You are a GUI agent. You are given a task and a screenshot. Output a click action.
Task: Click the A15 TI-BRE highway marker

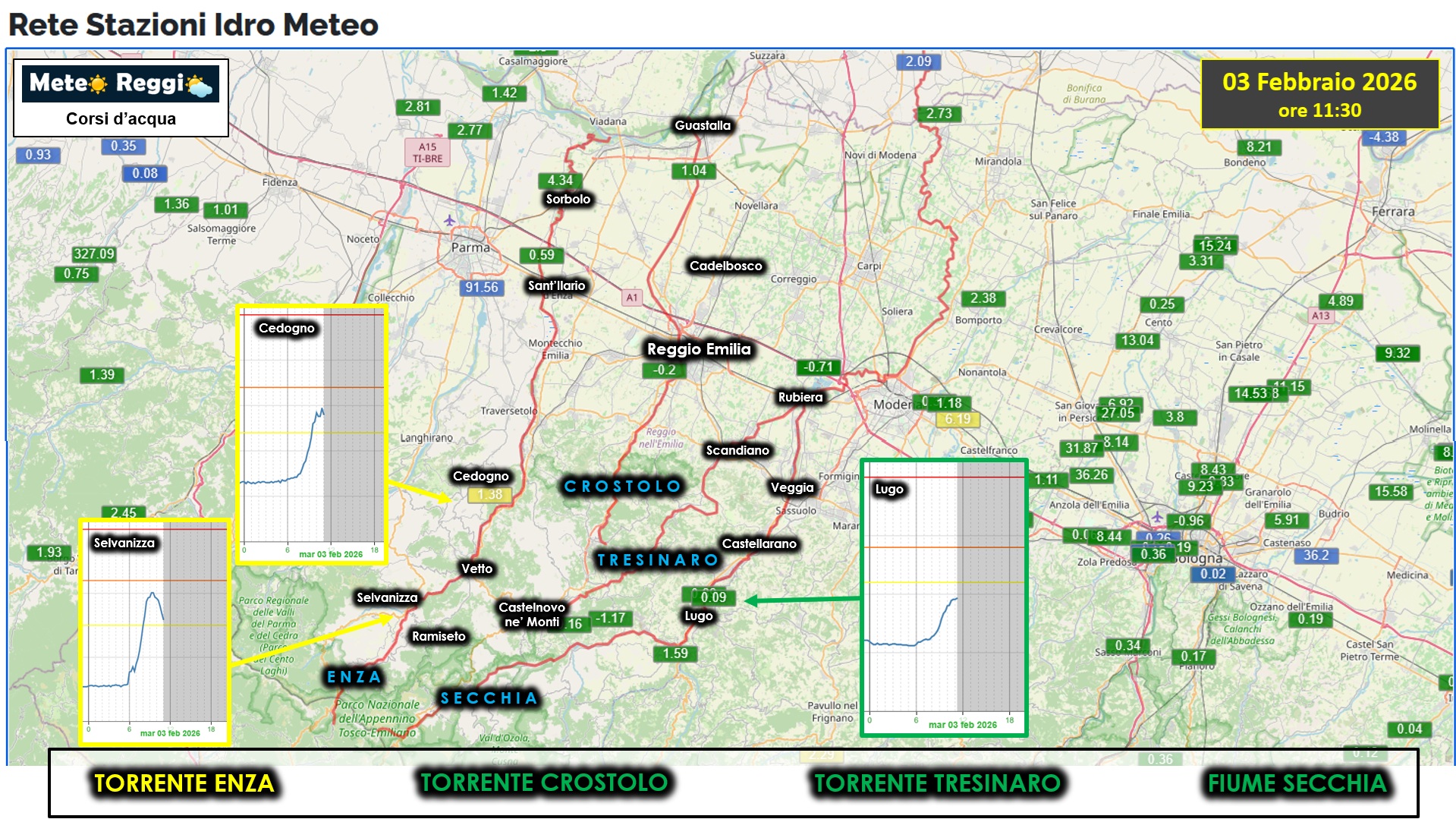point(427,153)
